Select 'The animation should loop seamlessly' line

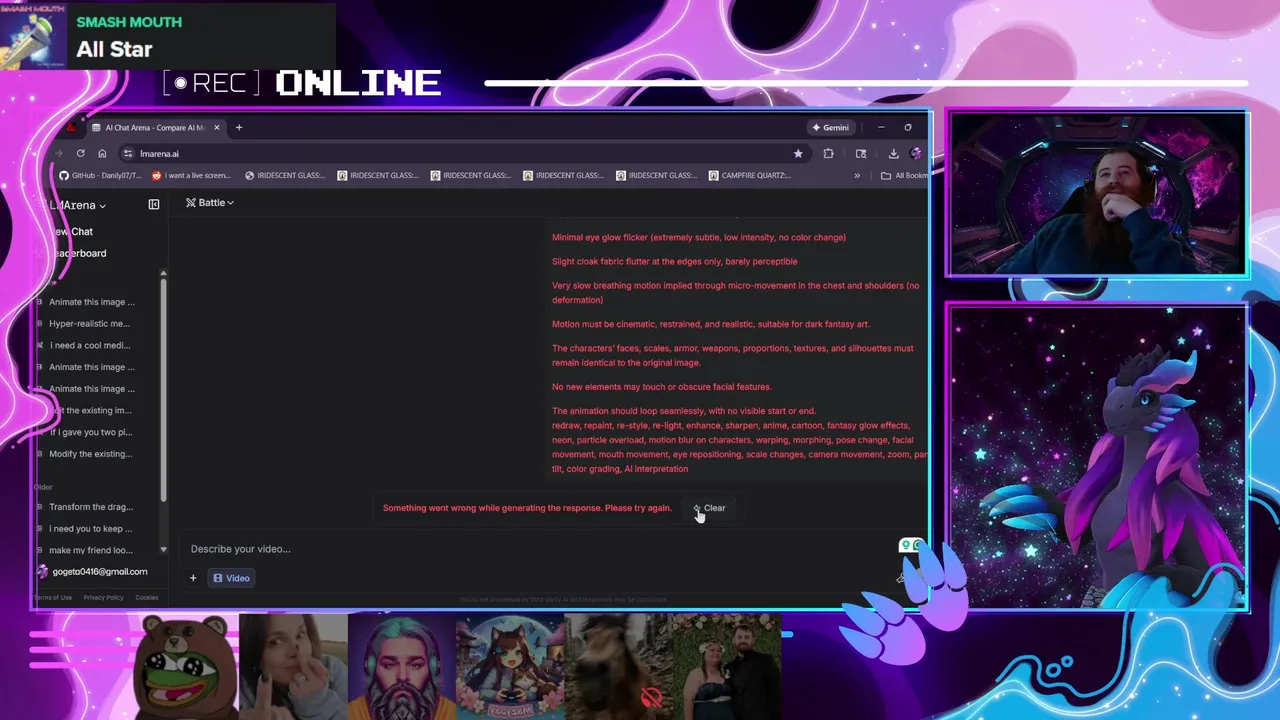coord(684,411)
